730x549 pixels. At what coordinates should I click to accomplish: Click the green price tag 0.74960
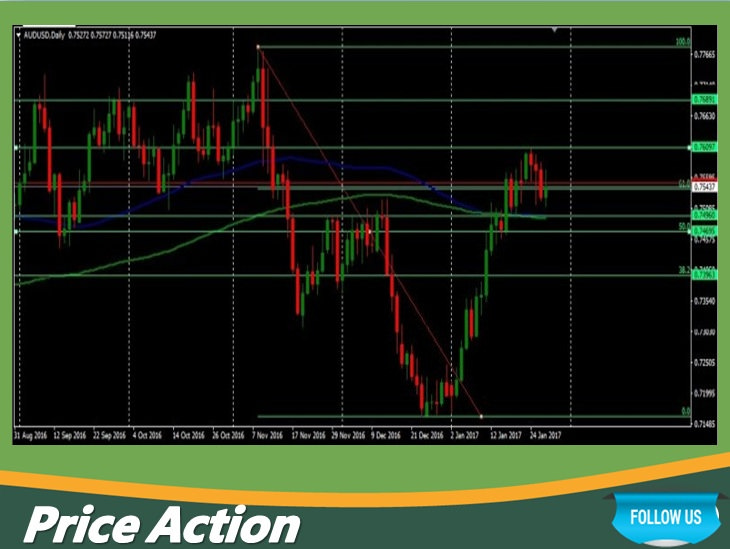(705, 215)
